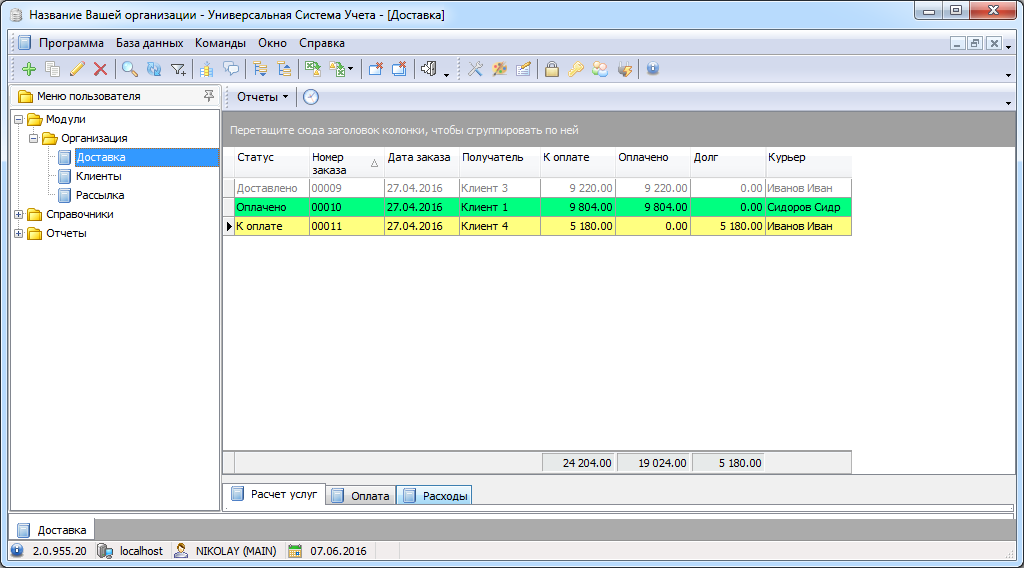The width and height of the screenshot is (1024, 568).
Task: Collapse the Модули tree node
Action: (x=19, y=119)
